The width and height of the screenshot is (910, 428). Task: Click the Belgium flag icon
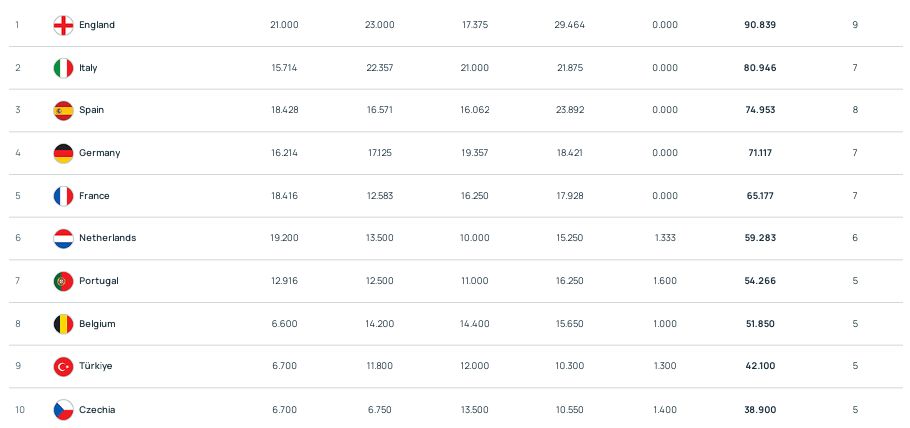pyautogui.click(x=63, y=324)
